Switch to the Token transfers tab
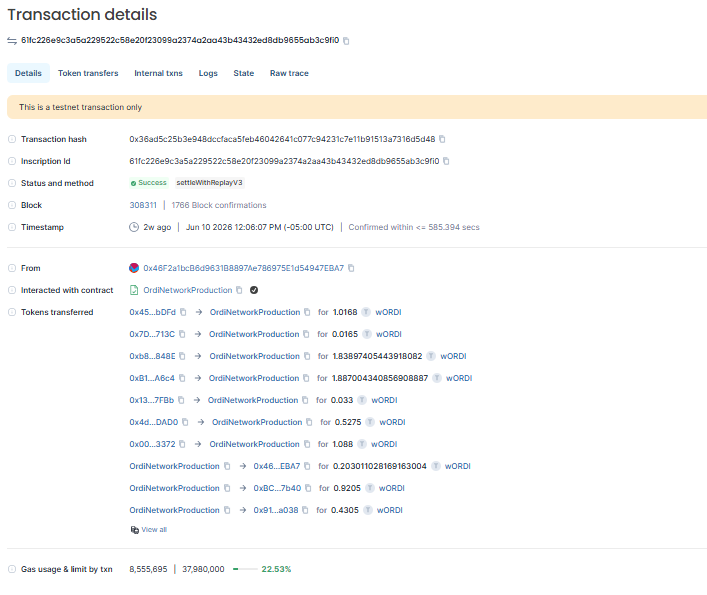This screenshot has width=707, height=595. click(x=88, y=73)
